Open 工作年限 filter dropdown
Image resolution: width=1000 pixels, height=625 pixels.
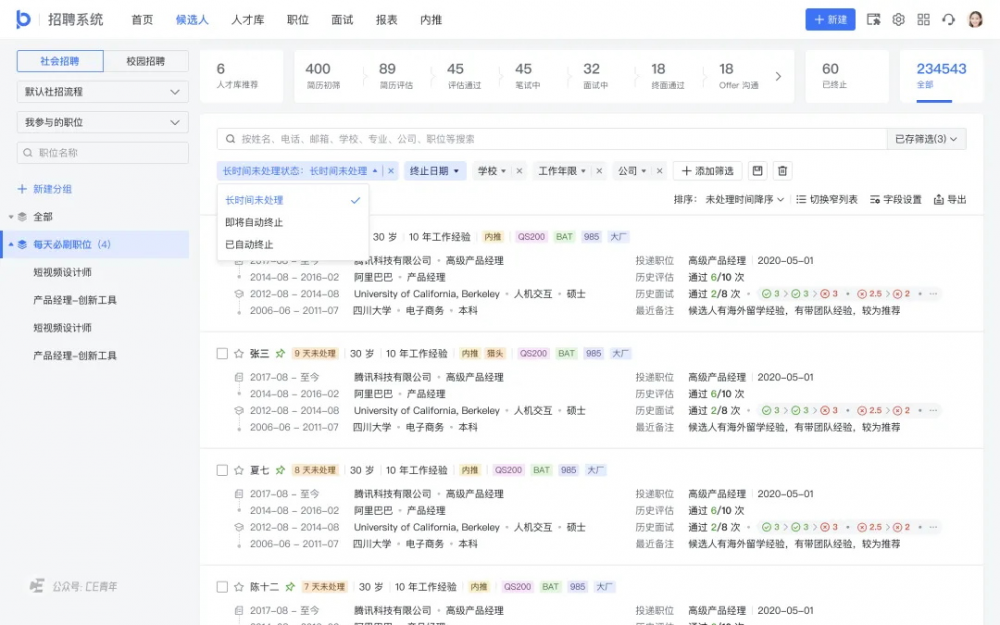[x=562, y=171]
